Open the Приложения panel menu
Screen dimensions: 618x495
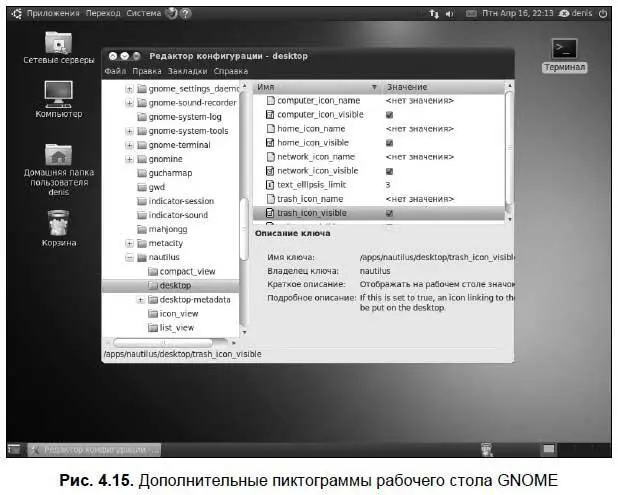[x=53, y=13]
